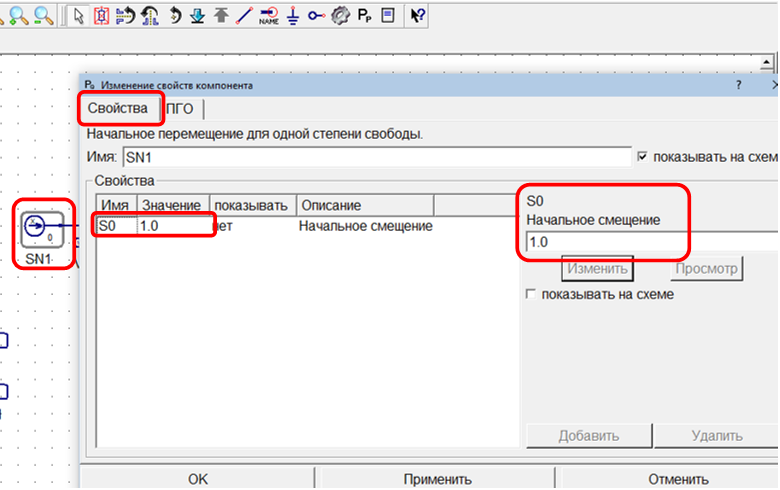The width and height of the screenshot is (780, 490).
Task: Click the Применить button
Action: (437, 478)
